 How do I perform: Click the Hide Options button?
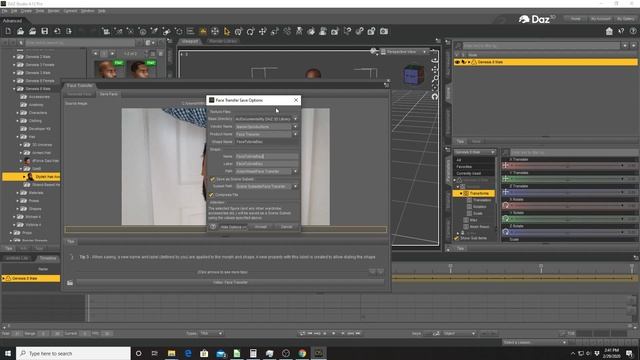[233, 227]
